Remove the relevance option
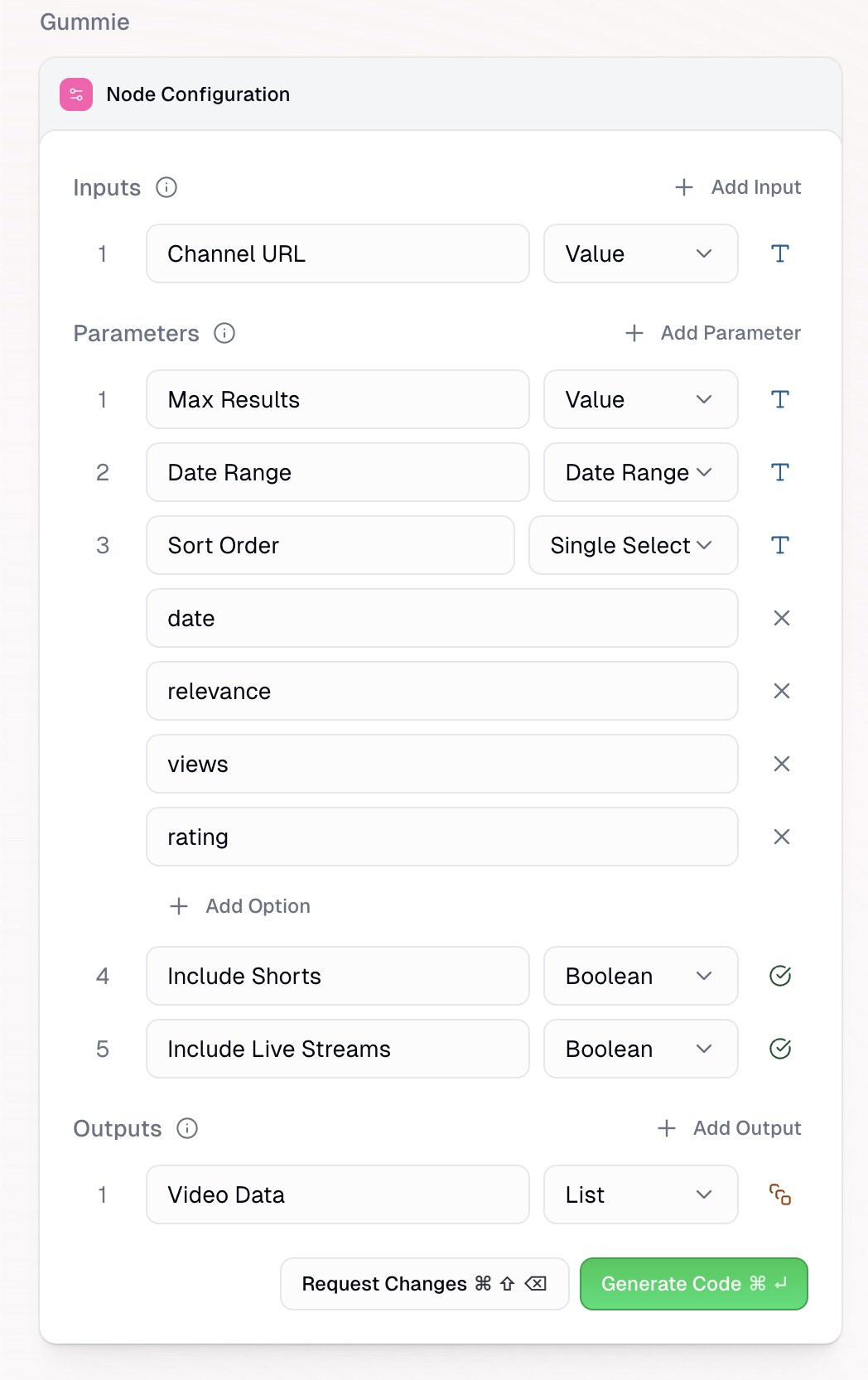This screenshot has height=1380, width=868. (x=779, y=691)
